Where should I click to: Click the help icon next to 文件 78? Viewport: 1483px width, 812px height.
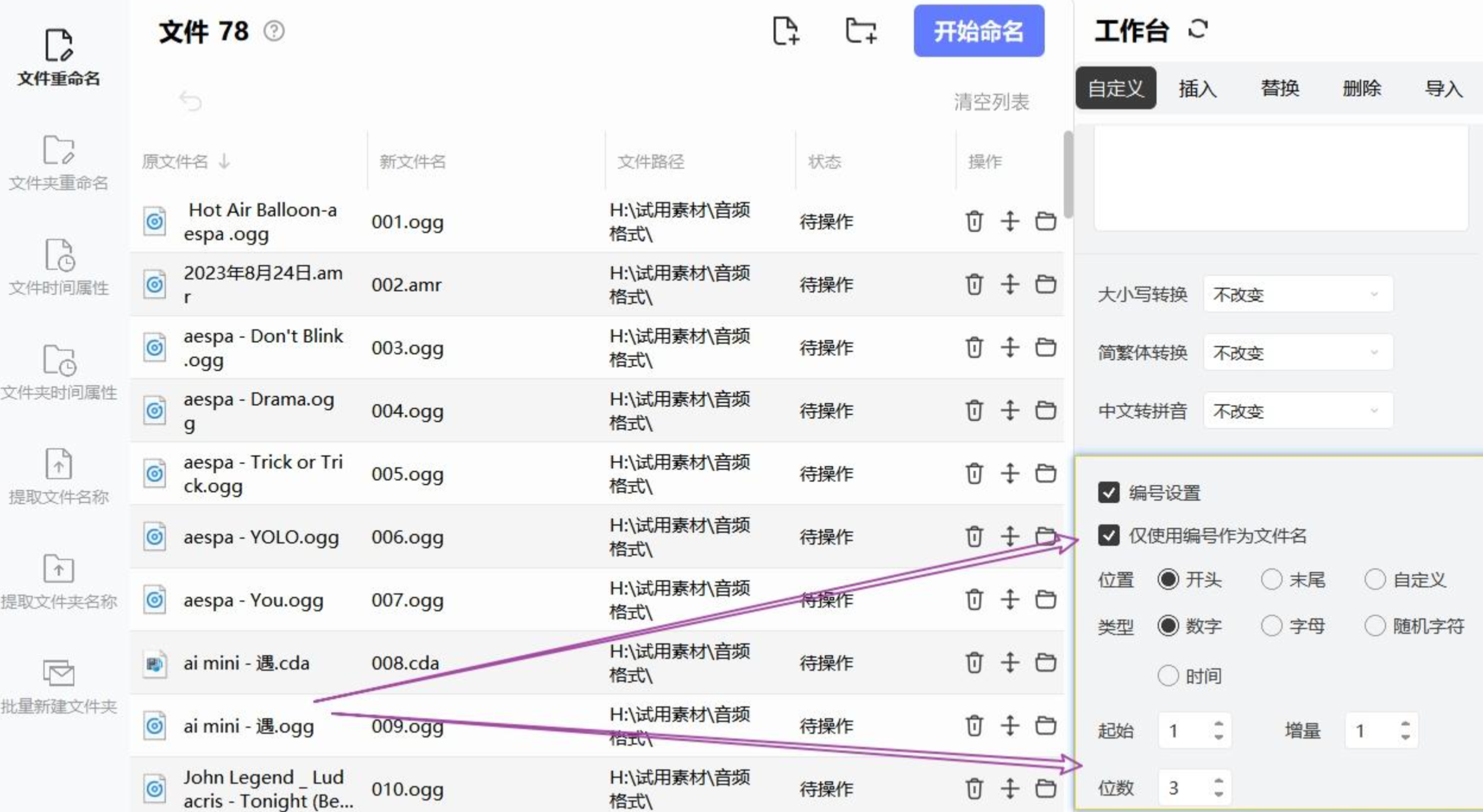coord(274,31)
